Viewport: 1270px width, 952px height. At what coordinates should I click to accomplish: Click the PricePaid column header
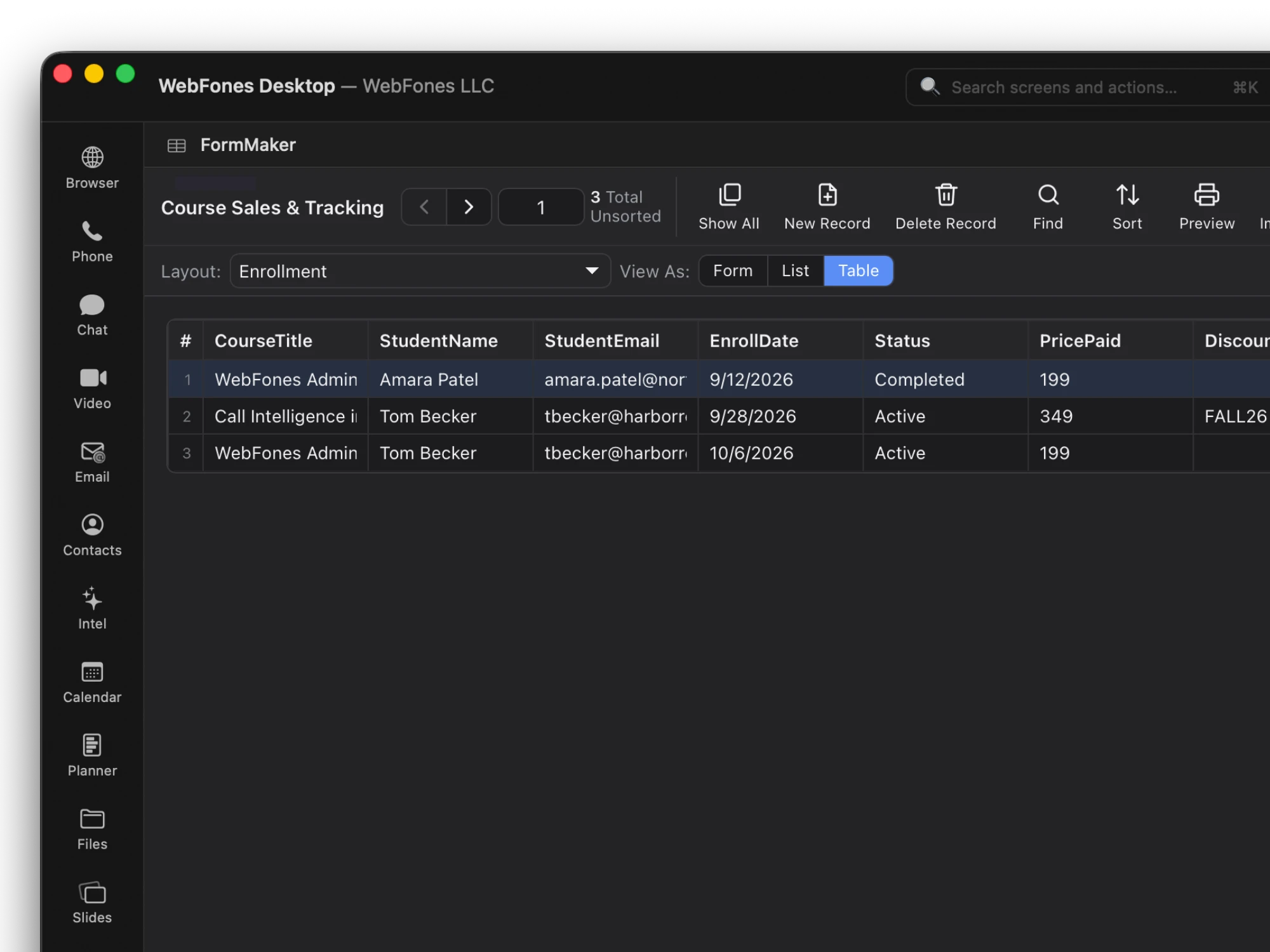click(x=1111, y=341)
